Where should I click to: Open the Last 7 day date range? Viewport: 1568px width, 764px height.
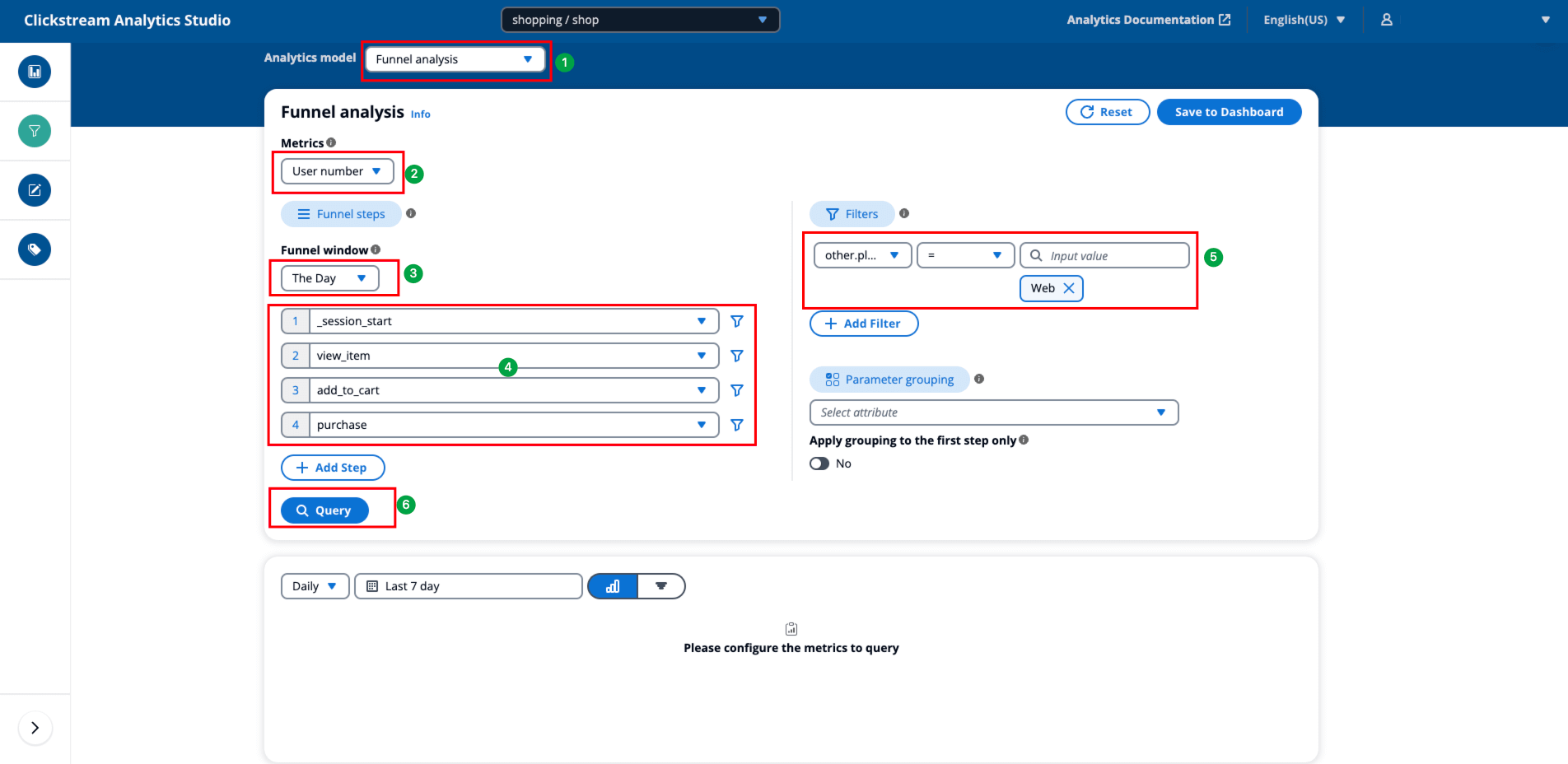[469, 586]
